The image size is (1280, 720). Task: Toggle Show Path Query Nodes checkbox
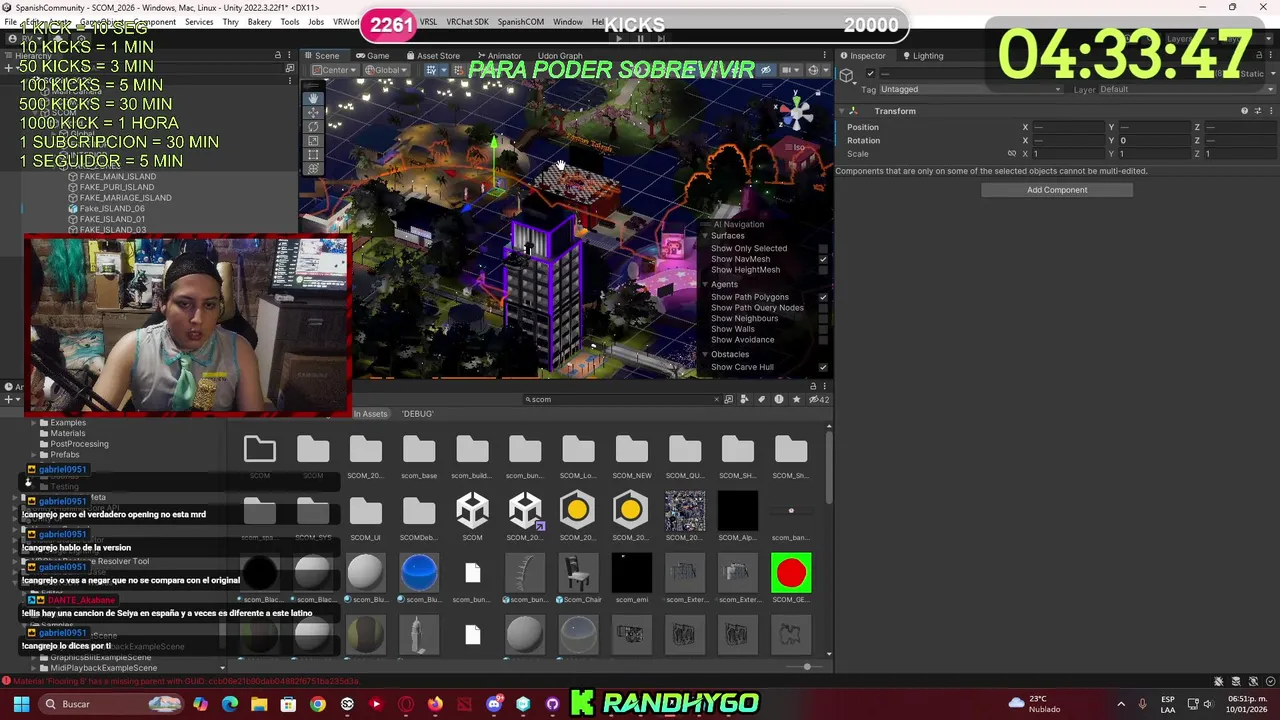tap(823, 308)
